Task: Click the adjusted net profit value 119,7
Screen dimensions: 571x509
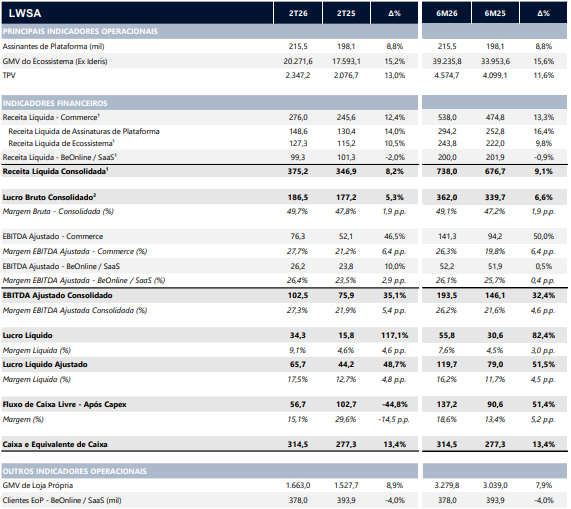Action: (447, 364)
